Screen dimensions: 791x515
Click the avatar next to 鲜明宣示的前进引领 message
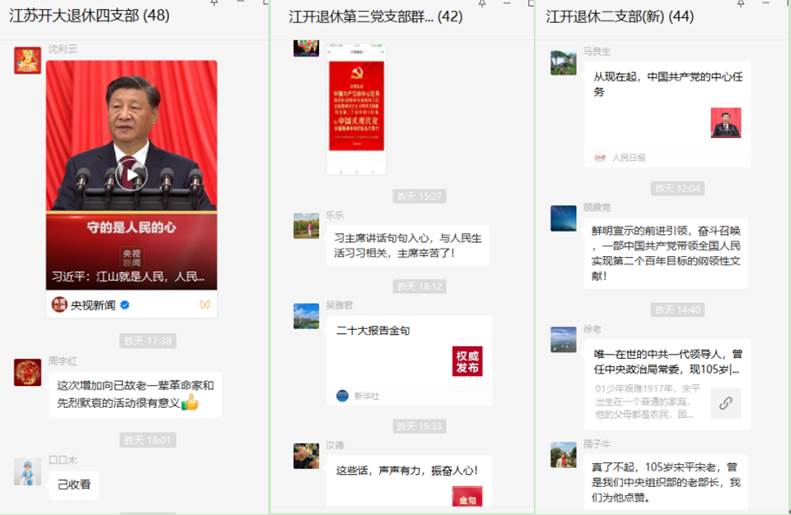tap(563, 218)
